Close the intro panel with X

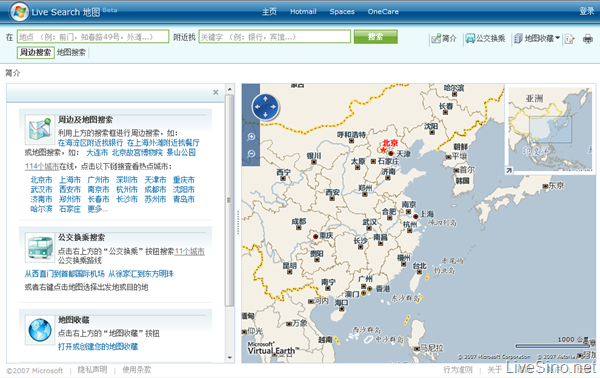215,92
